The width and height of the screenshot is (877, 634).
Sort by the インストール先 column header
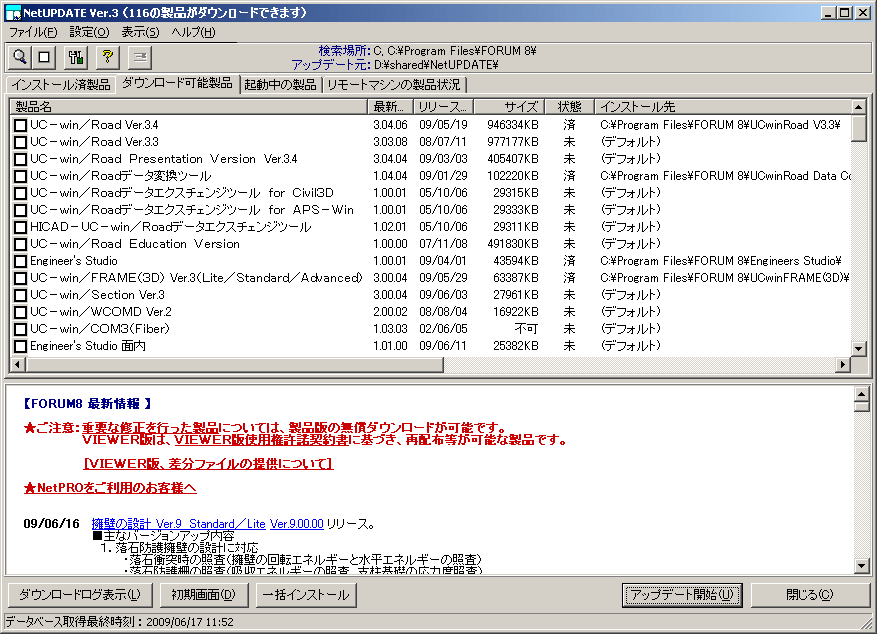(723, 107)
